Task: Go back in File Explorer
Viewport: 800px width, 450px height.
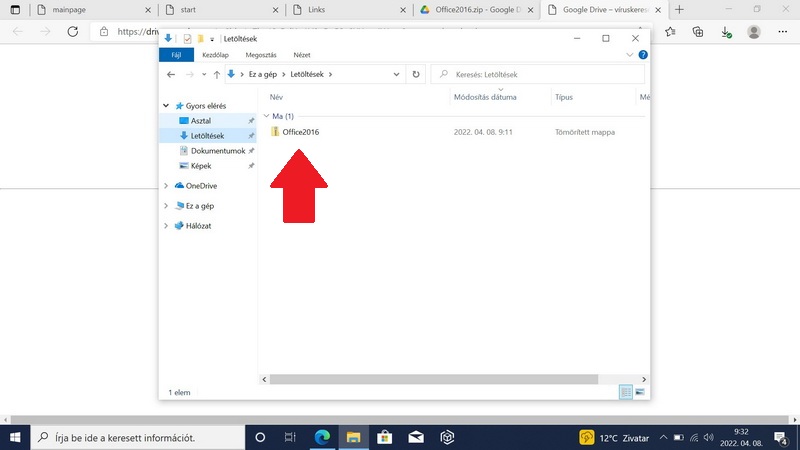Action: 171,74
